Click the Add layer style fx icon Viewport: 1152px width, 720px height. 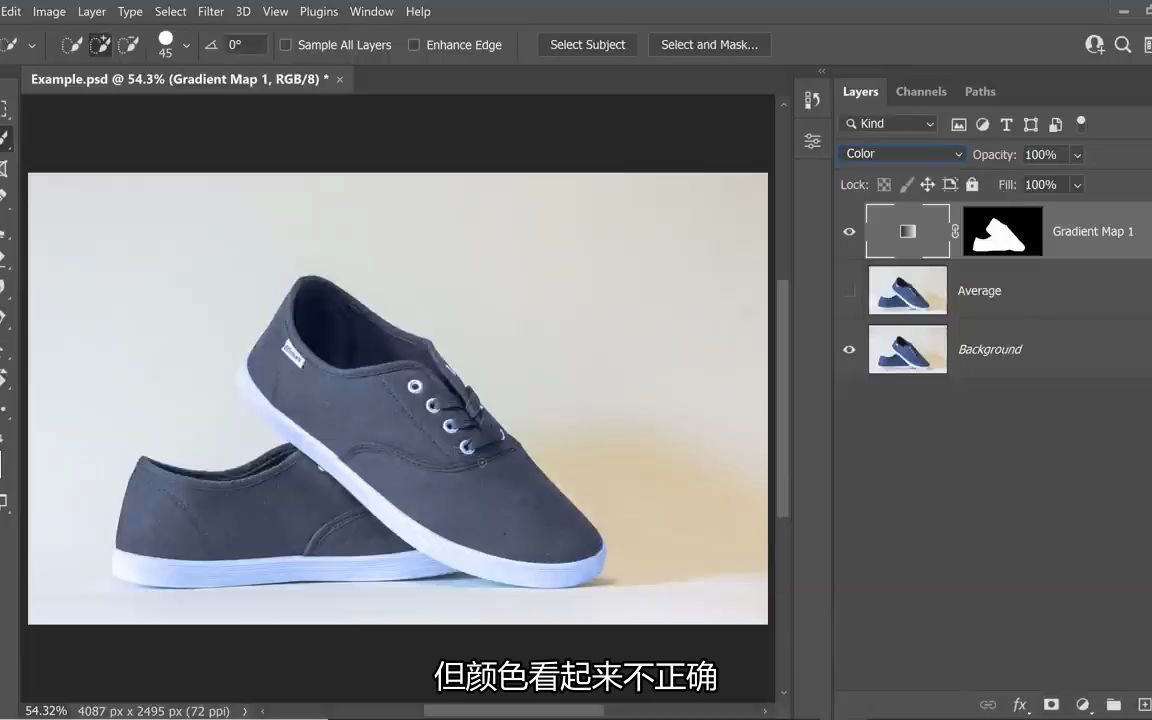point(1019,705)
